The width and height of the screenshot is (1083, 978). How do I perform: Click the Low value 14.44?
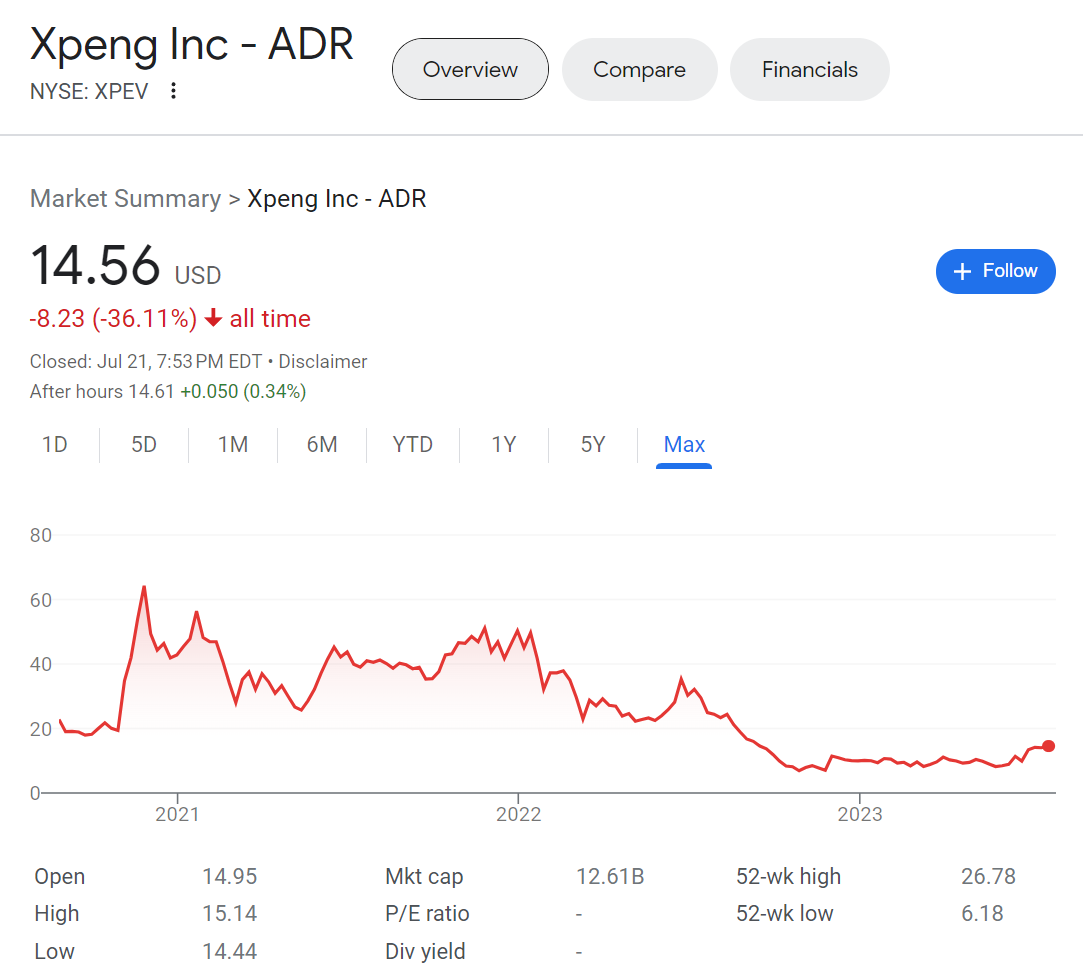coord(229,951)
